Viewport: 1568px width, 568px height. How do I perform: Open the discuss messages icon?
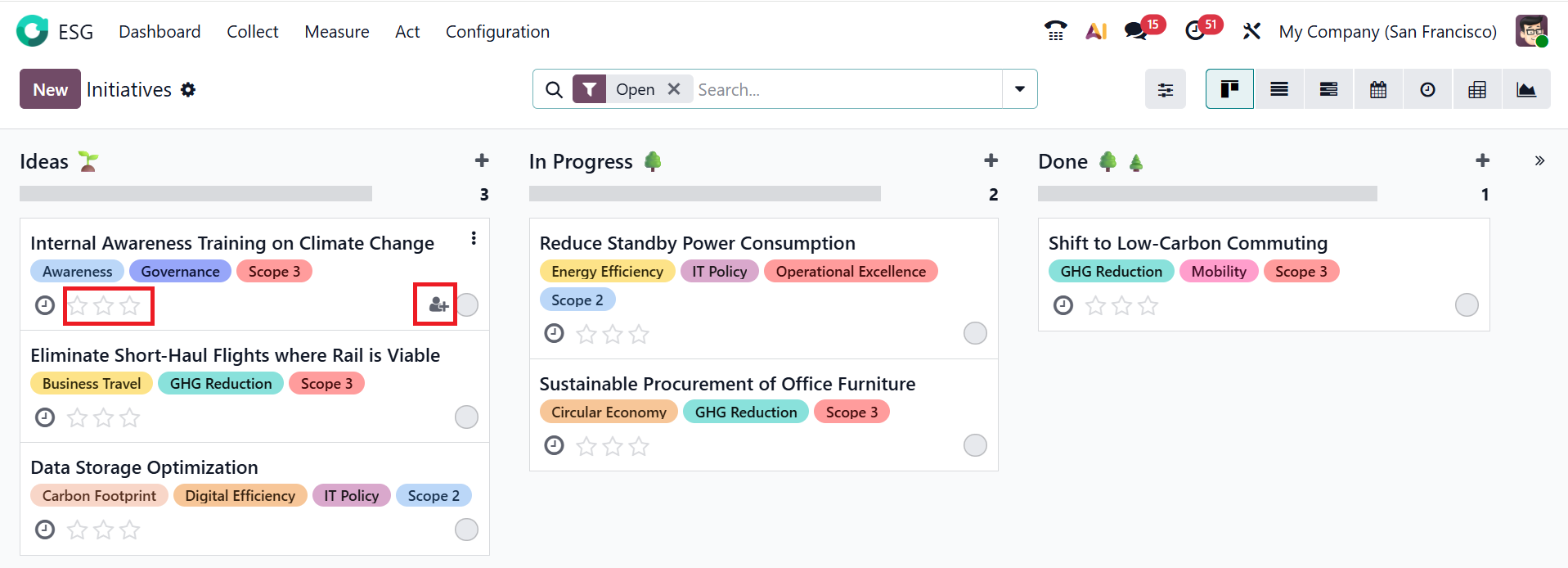[x=1135, y=31]
